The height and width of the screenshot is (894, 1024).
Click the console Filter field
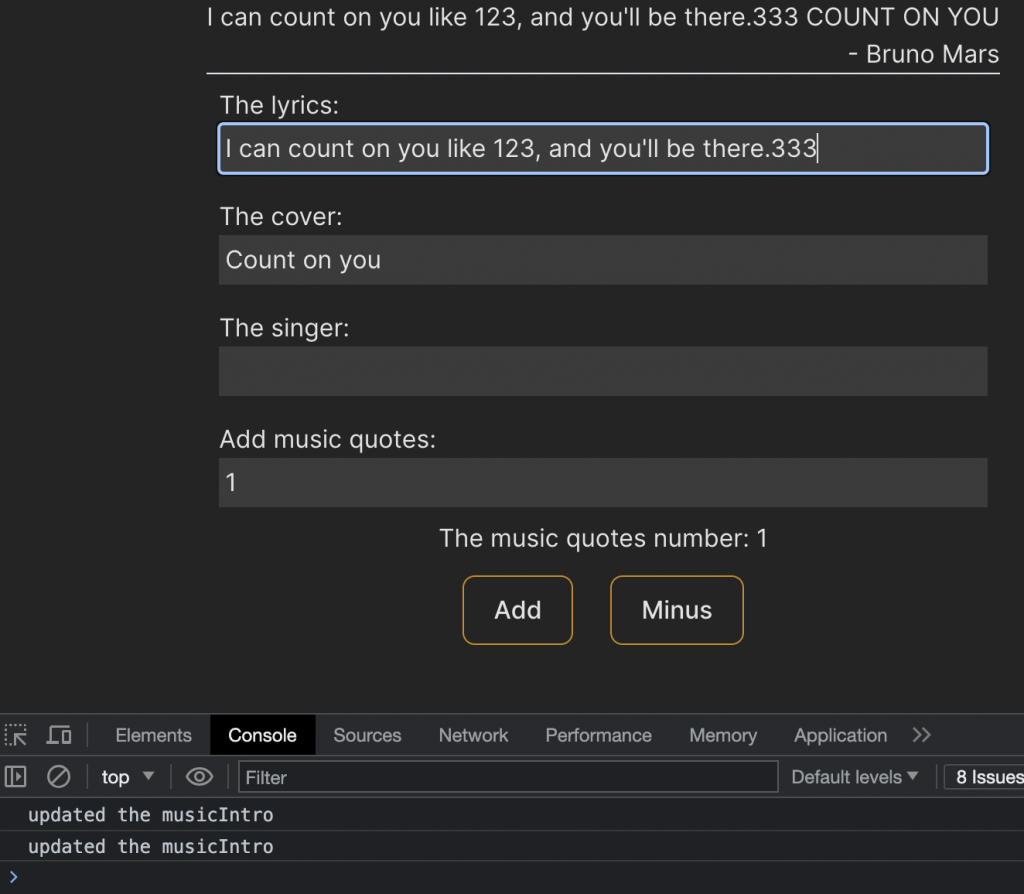click(x=508, y=777)
